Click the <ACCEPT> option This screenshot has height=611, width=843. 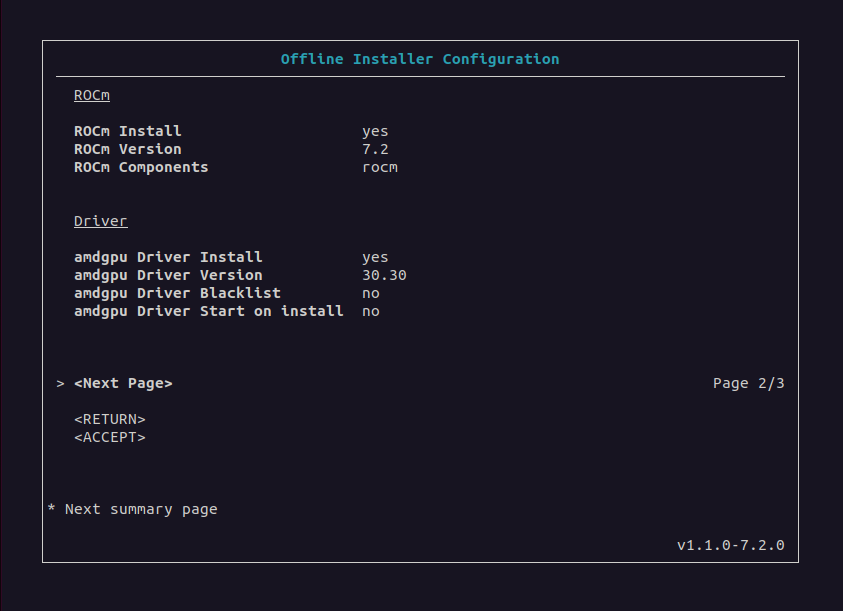click(110, 437)
